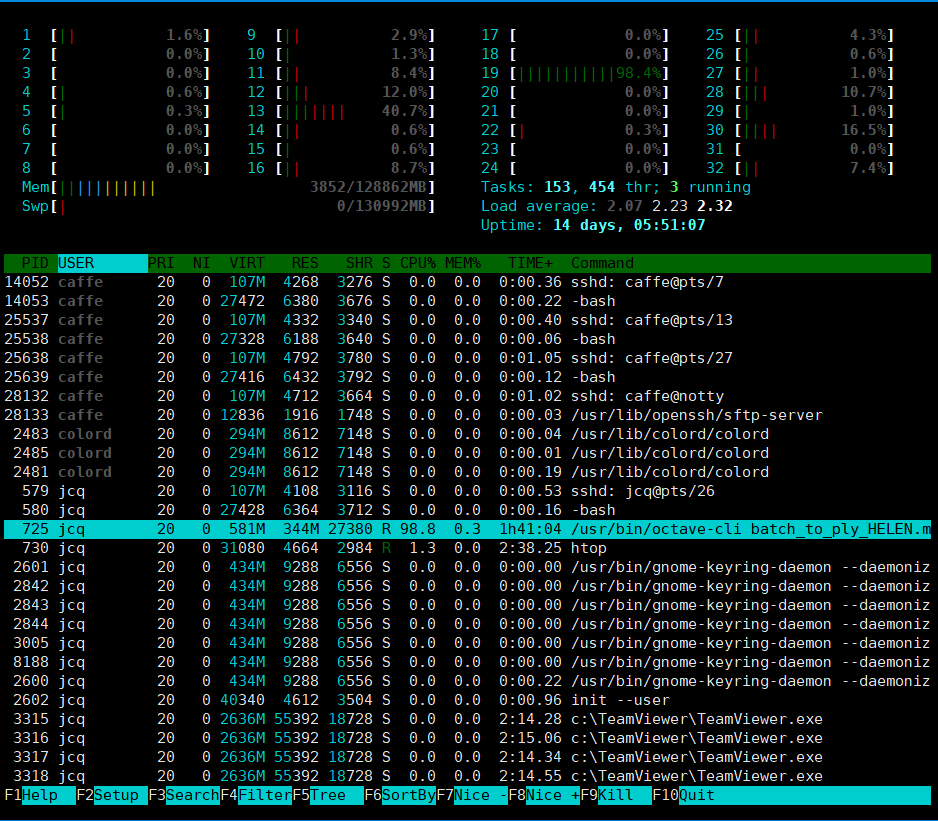Select colord process with PID 2483

pyautogui.click(x=467, y=434)
